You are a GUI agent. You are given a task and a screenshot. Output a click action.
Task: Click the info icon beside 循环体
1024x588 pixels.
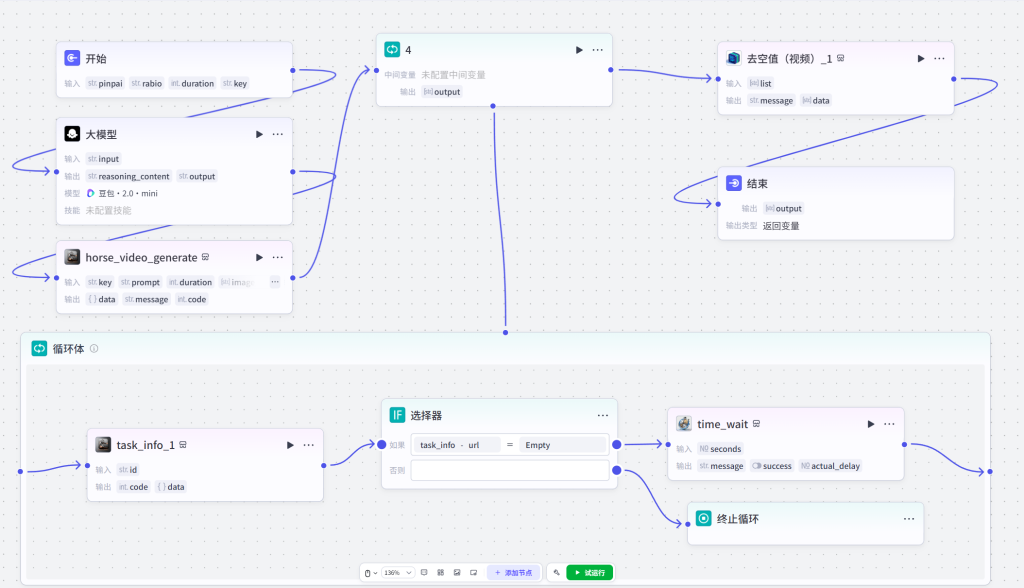[94, 348]
